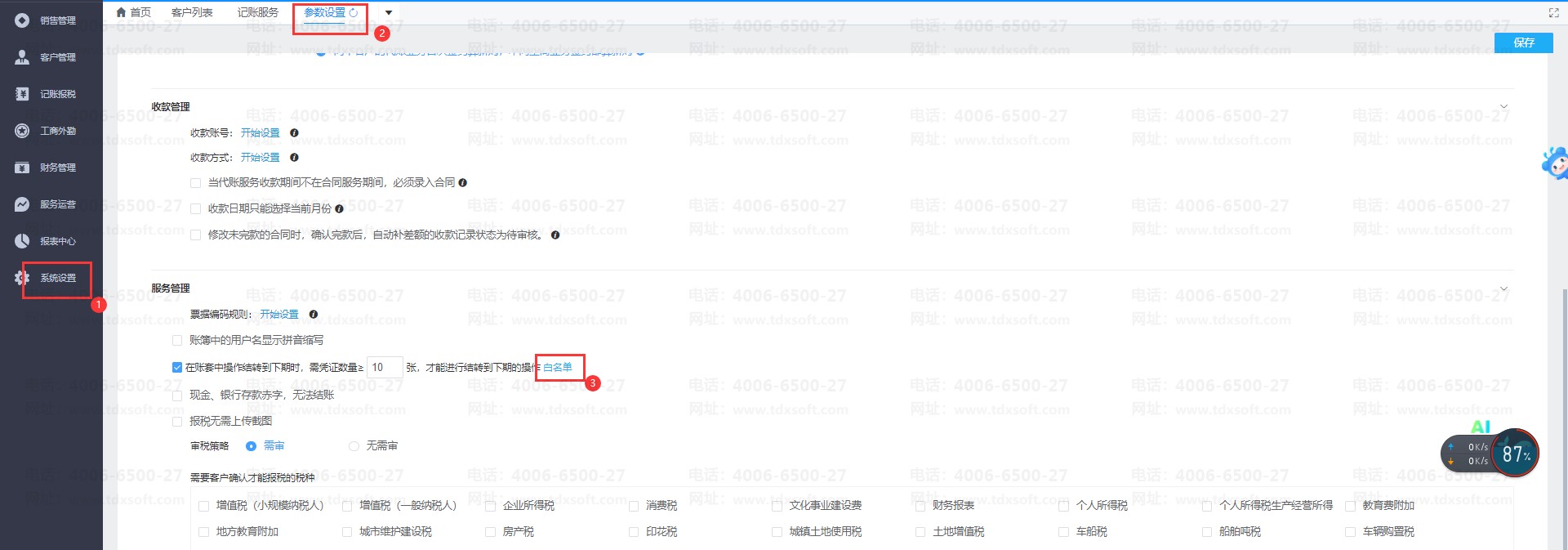Click the voucher count input showing 10
This screenshot has width=1568, height=550.
385,367
